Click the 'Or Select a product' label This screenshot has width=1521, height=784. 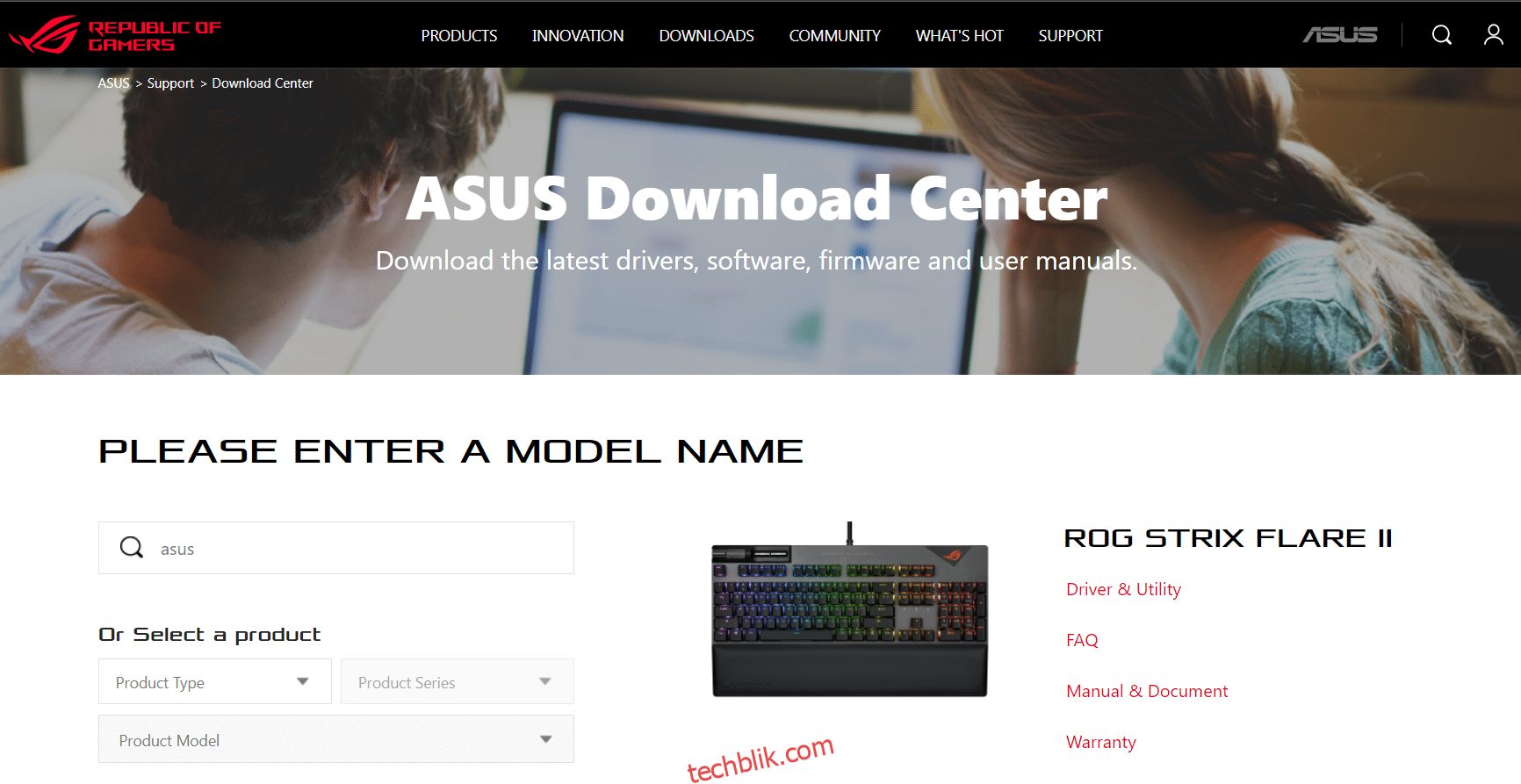pos(210,635)
